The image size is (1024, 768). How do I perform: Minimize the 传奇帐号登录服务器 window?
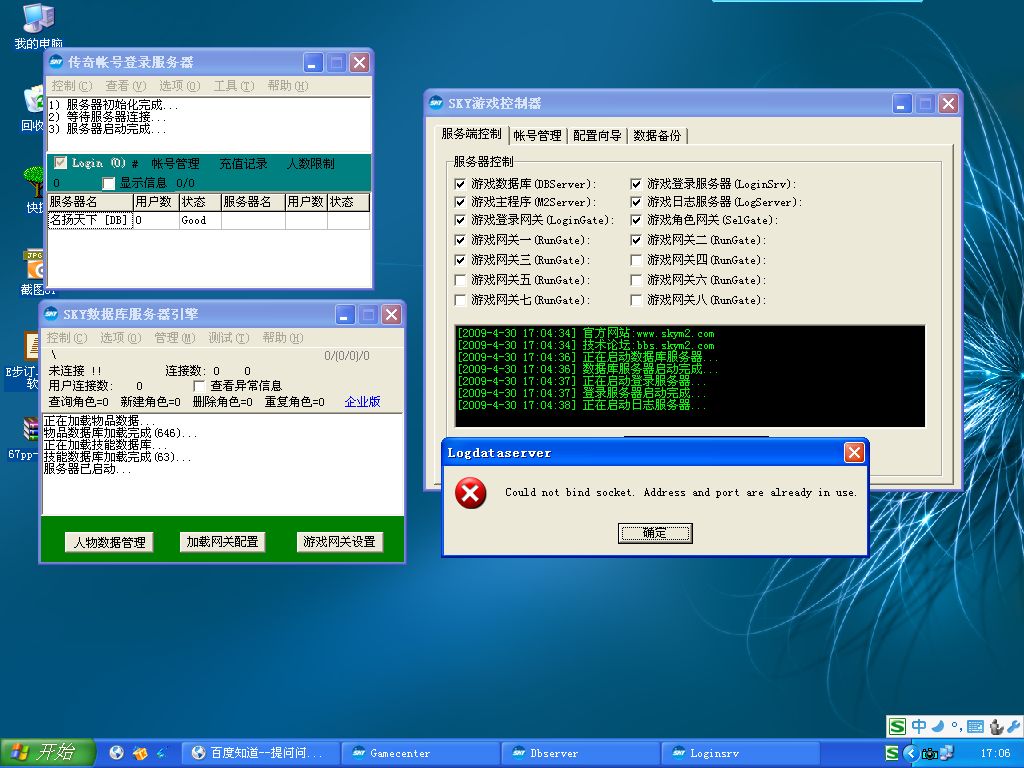coord(313,63)
